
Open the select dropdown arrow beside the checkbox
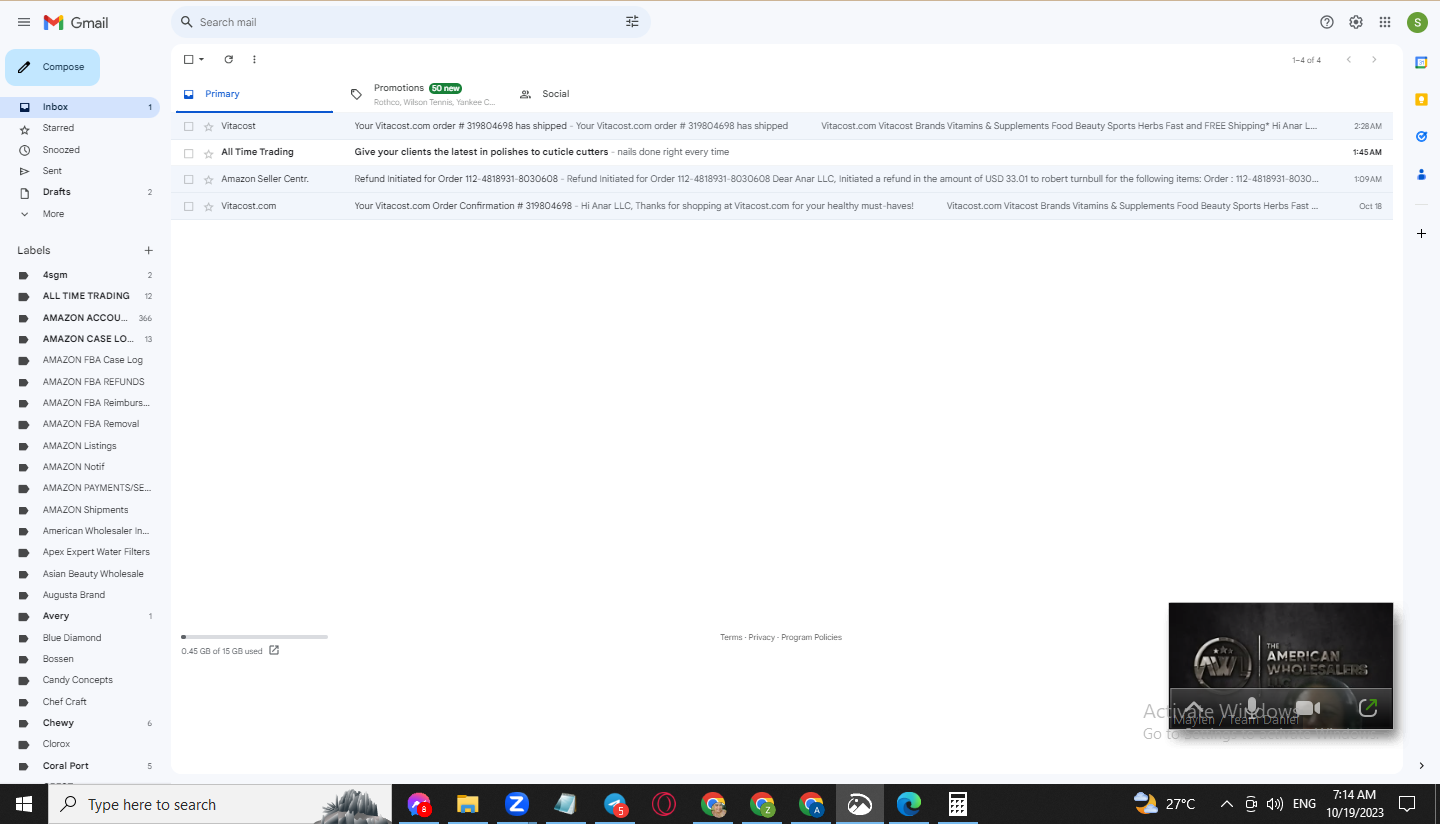point(201,60)
